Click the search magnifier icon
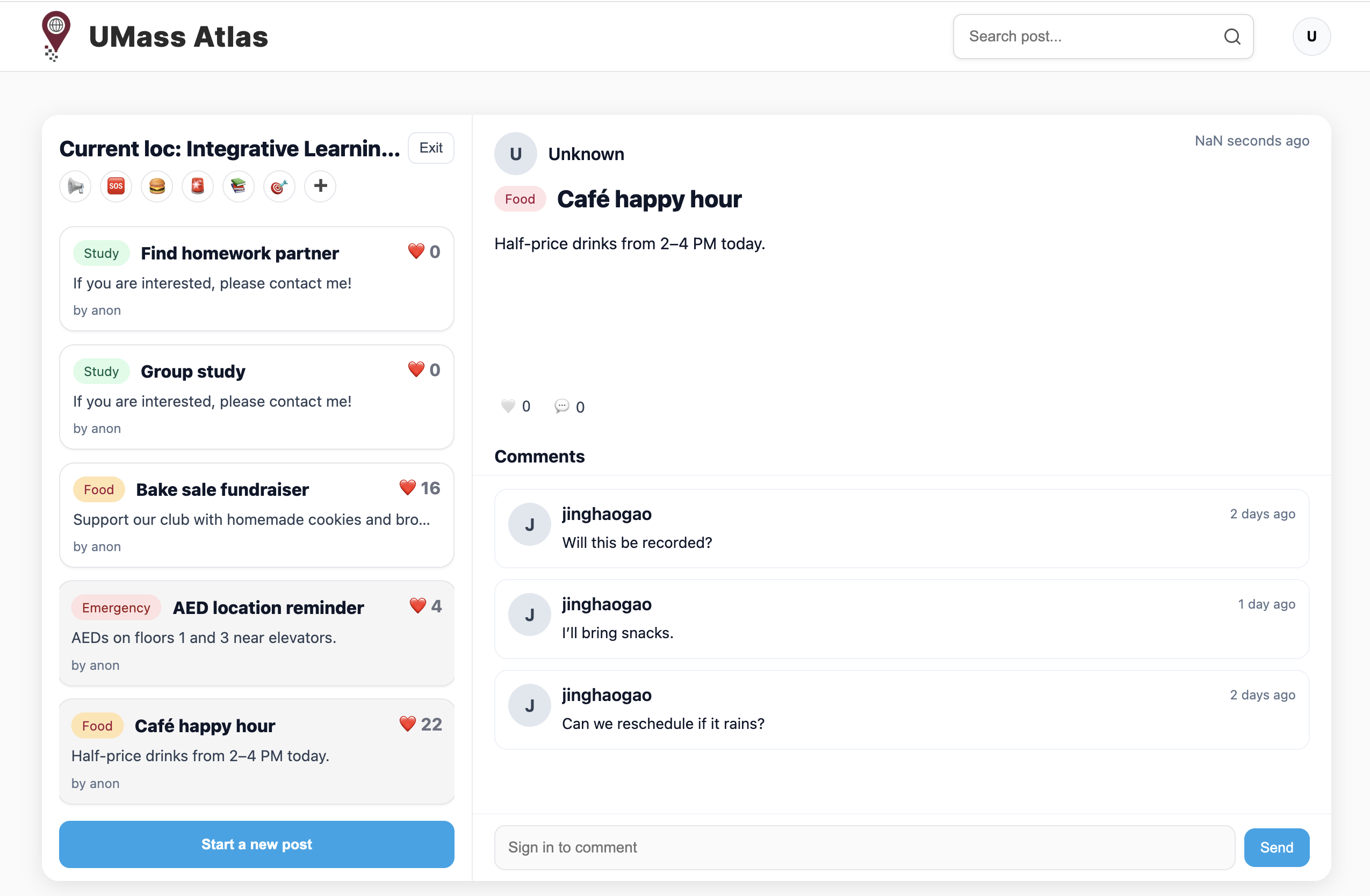This screenshot has height=896, width=1370. pyautogui.click(x=1231, y=37)
